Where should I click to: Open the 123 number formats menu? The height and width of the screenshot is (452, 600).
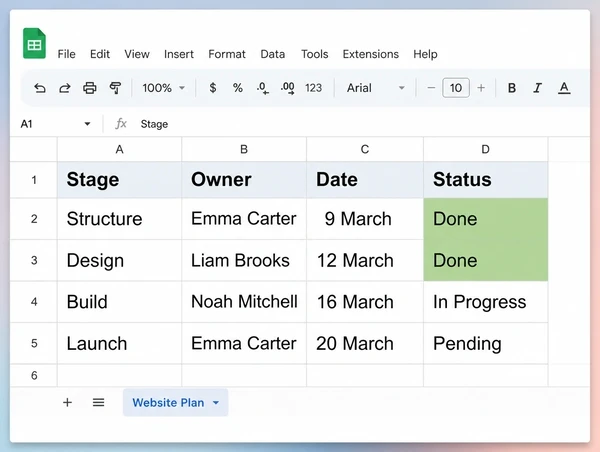[313, 88]
